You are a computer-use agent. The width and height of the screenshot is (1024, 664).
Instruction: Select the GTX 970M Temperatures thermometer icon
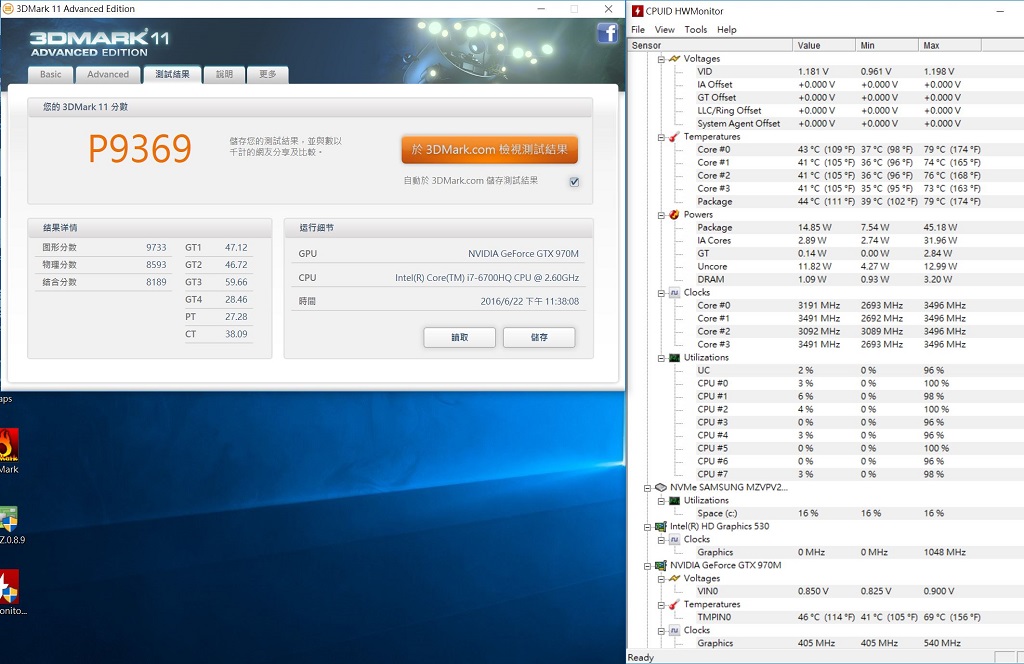675,605
